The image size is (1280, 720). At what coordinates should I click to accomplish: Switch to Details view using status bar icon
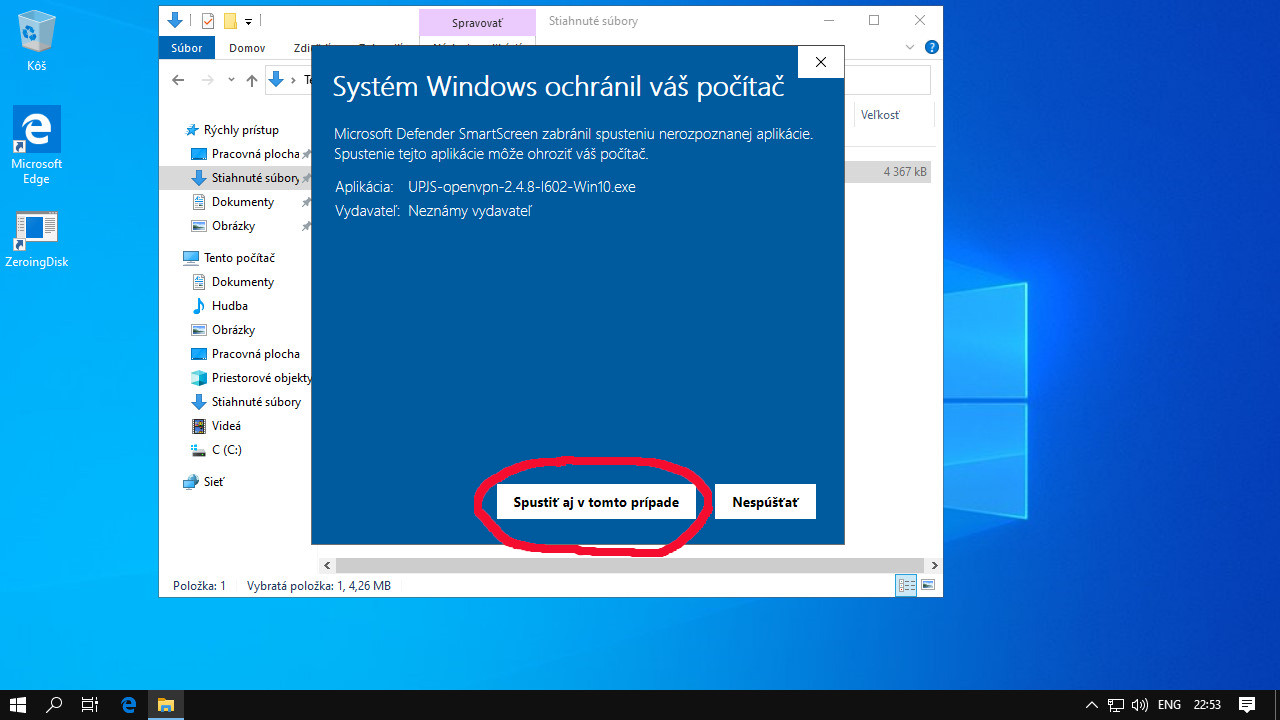click(x=907, y=585)
